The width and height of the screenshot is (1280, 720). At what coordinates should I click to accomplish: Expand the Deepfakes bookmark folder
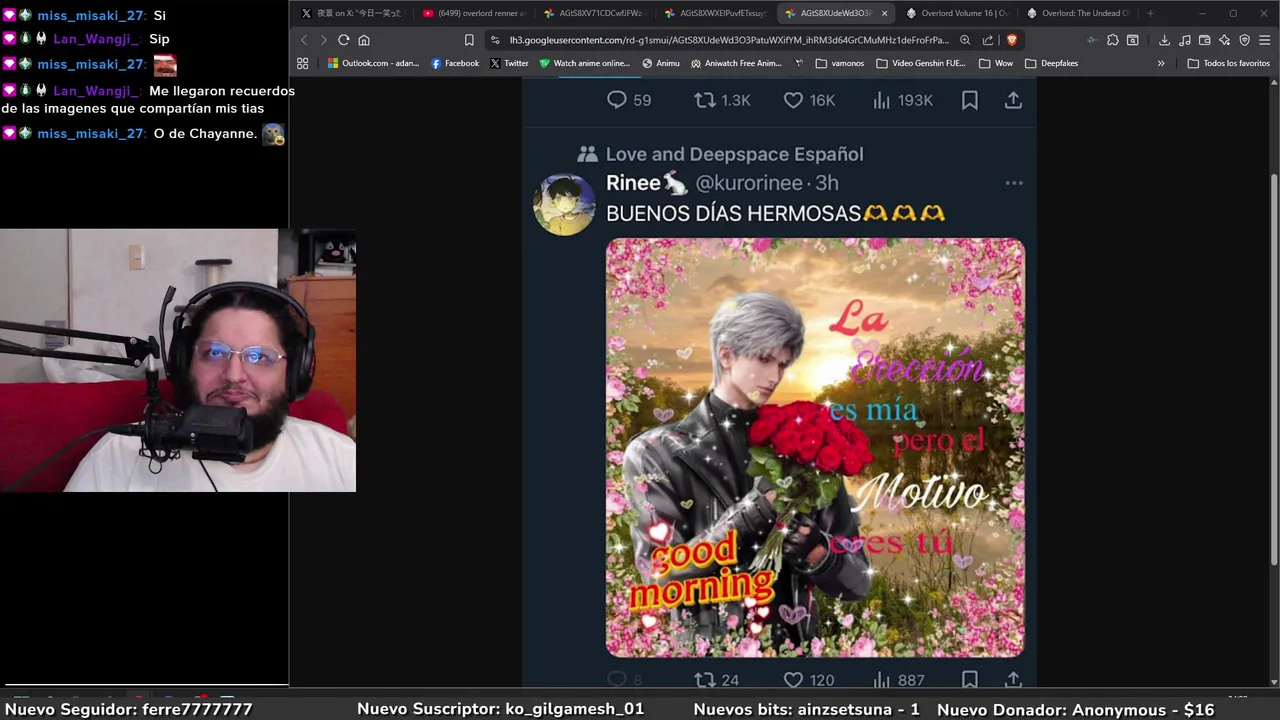click(x=1051, y=63)
